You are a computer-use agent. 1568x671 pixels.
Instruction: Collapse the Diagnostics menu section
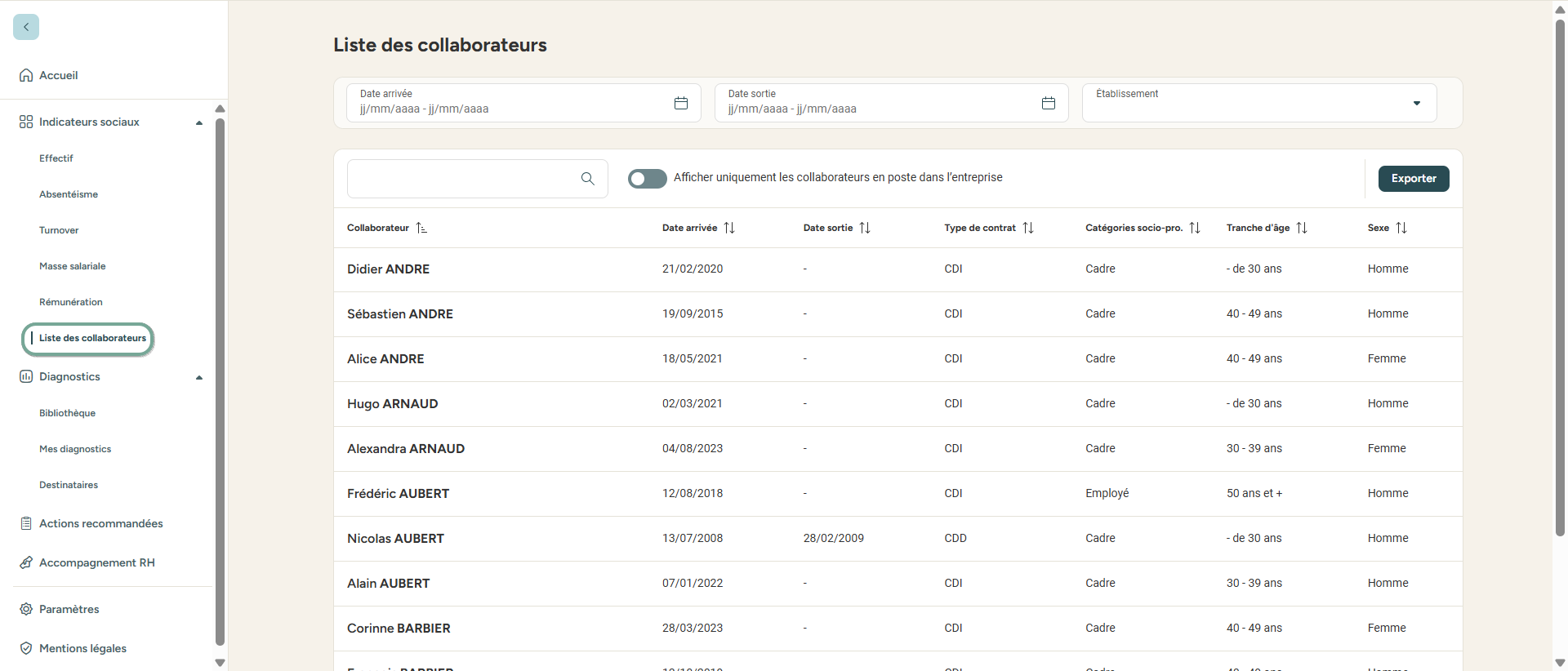coord(198,377)
